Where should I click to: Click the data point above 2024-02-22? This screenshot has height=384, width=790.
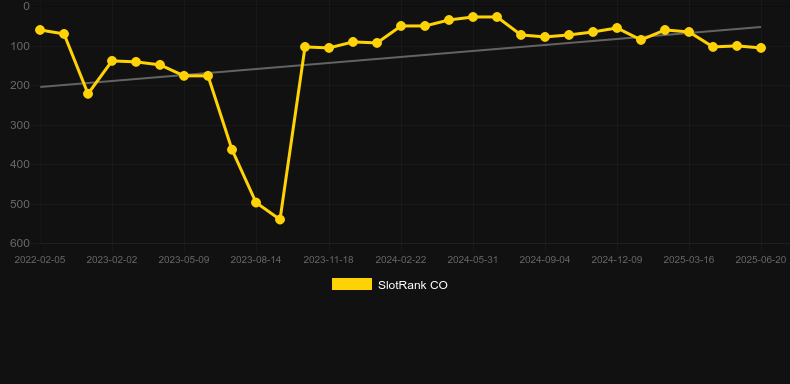pos(401,26)
